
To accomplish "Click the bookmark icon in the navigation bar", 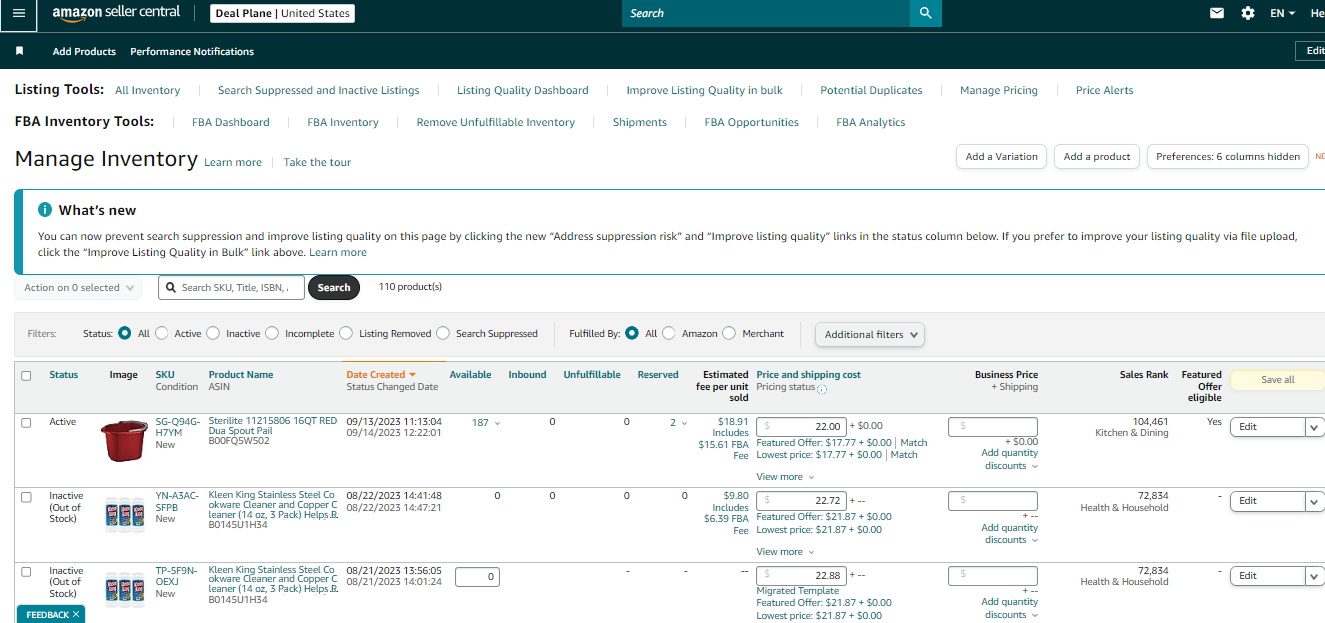I will point(19,51).
